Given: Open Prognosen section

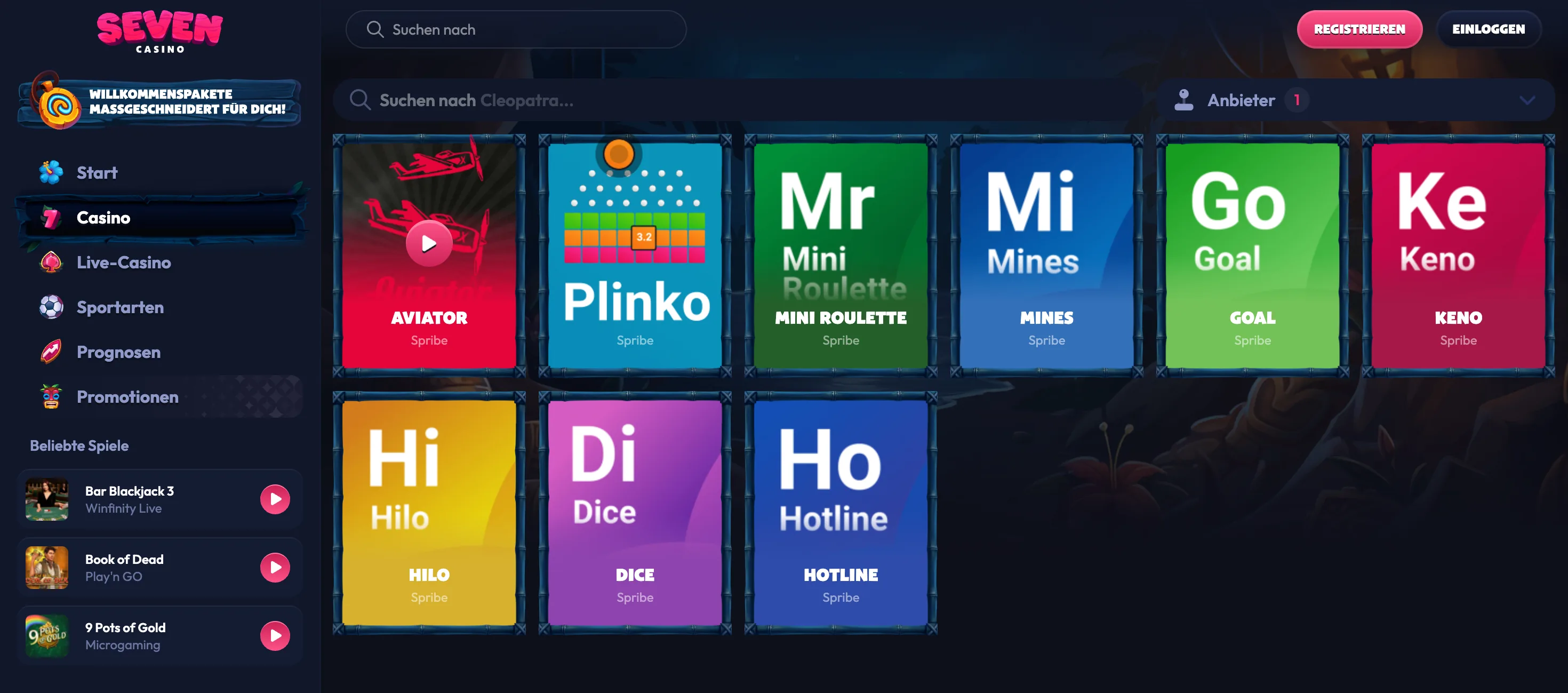Looking at the screenshot, I should (159, 352).
